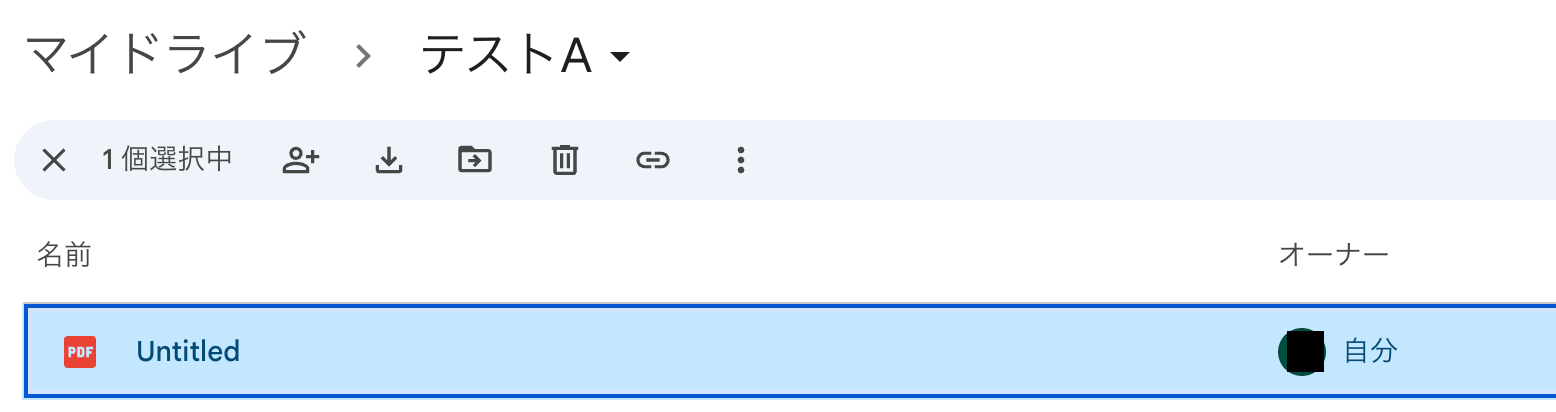The width and height of the screenshot is (1556, 412).
Task: Click the 自分 owner label
Action: coord(1371,352)
